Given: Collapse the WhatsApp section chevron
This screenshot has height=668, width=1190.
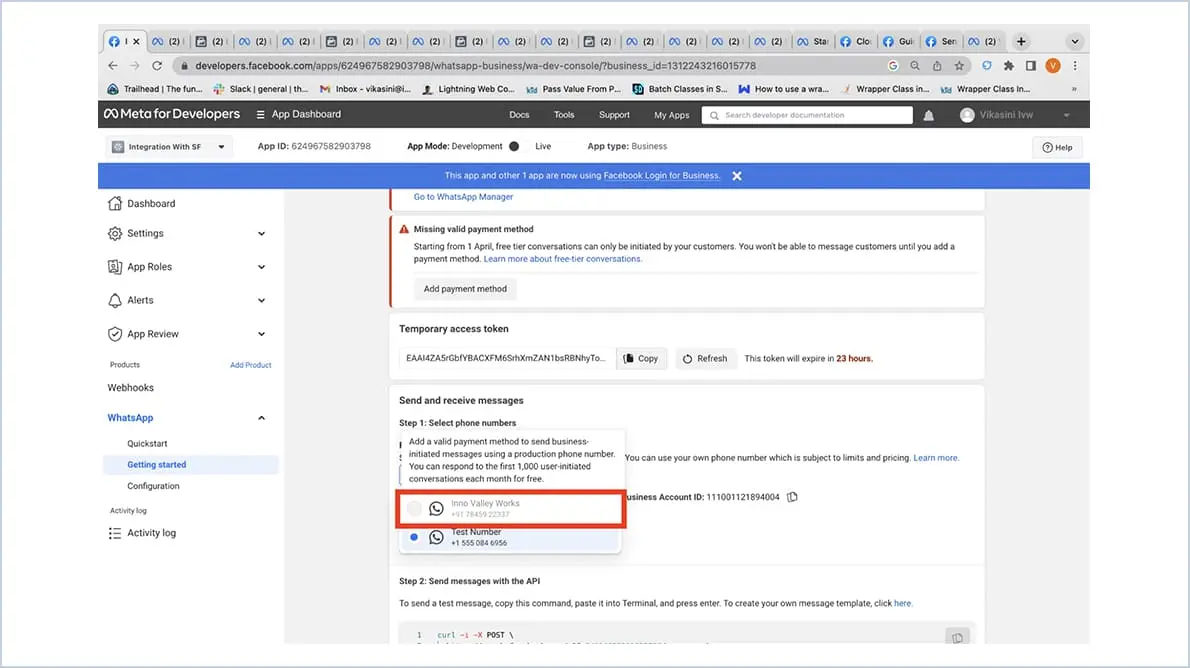Looking at the screenshot, I should pyautogui.click(x=261, y=418).
